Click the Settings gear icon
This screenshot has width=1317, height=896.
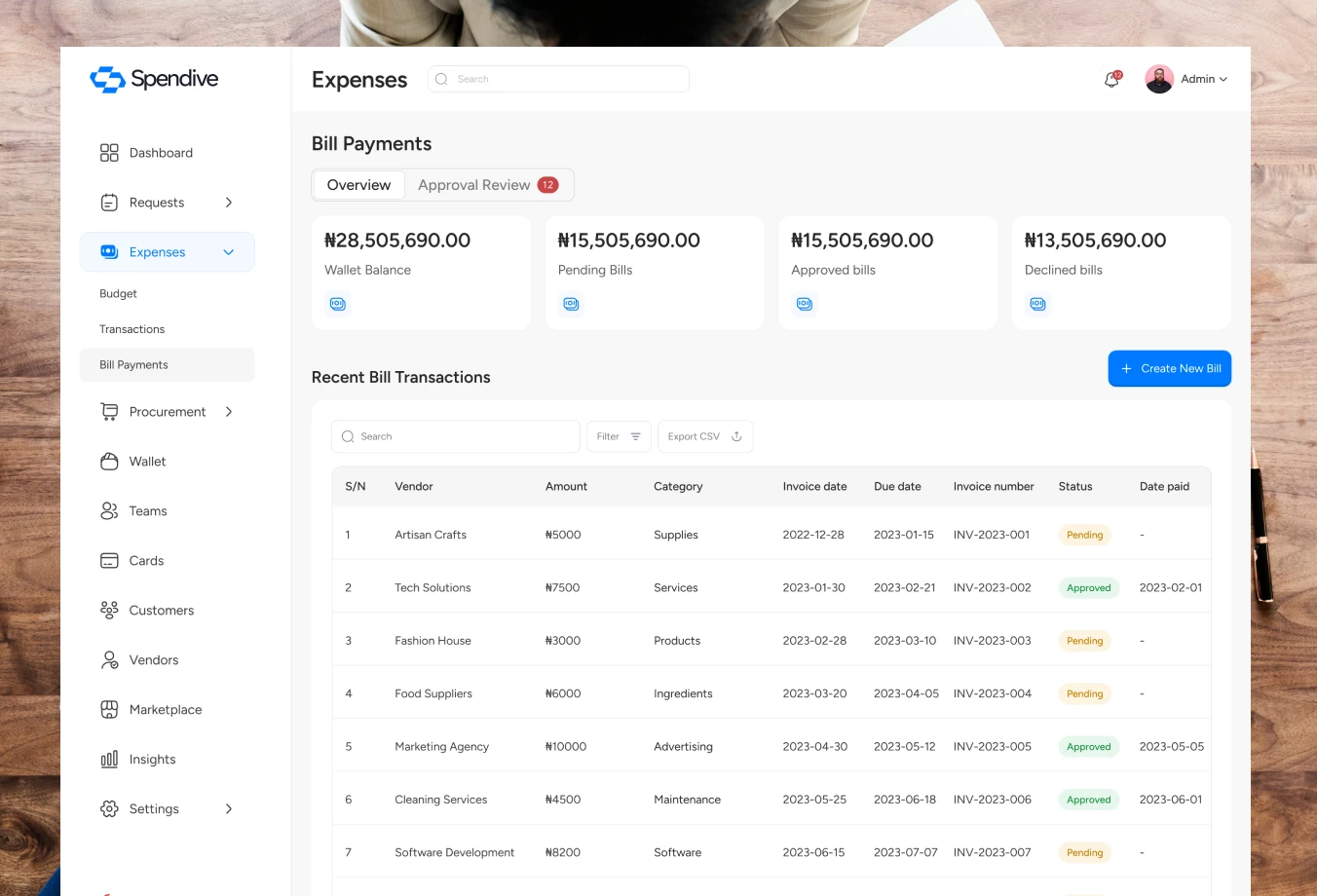[x=109, y=809]
